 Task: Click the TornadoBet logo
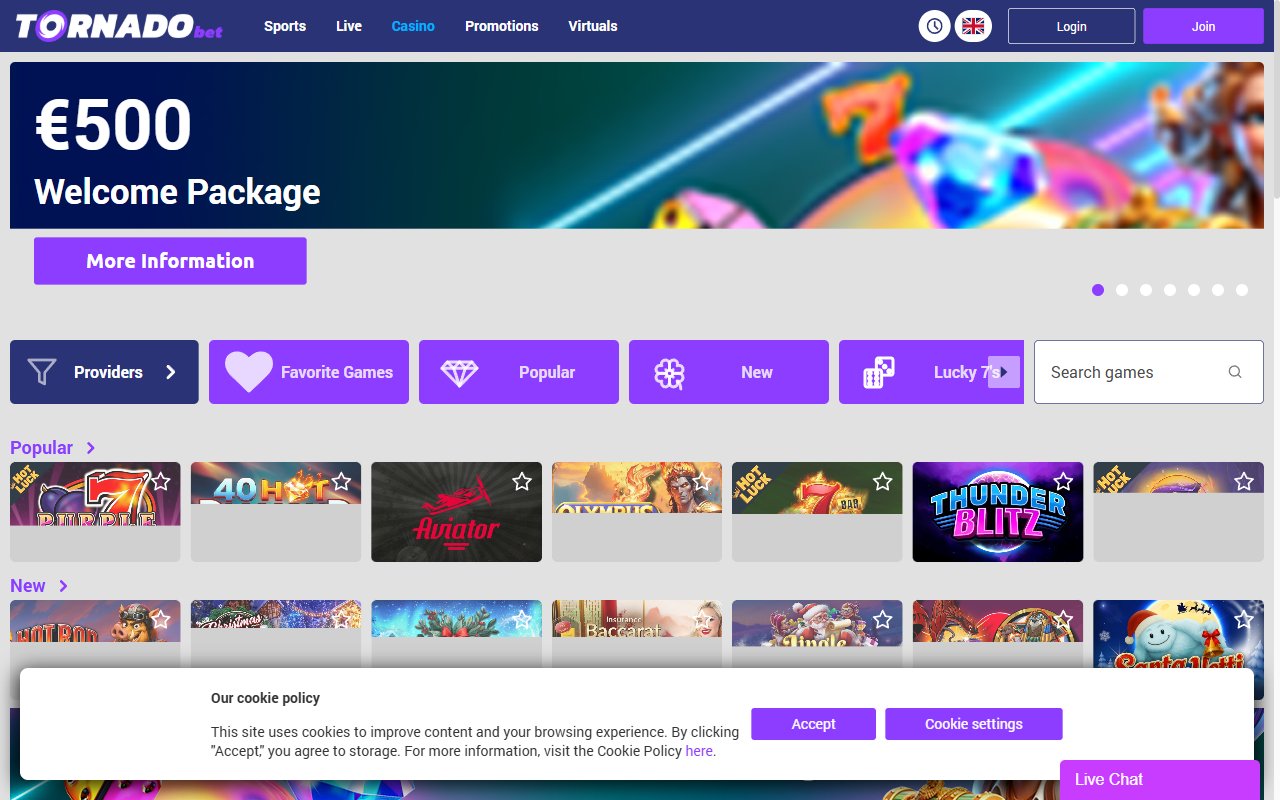119,26
